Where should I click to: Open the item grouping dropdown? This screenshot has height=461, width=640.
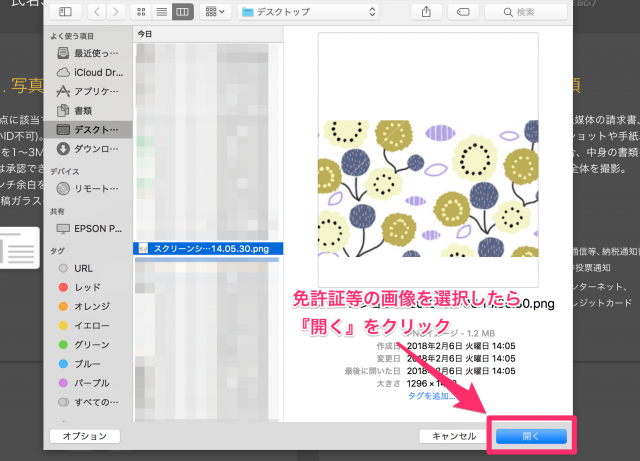click(x=216, y=12)
